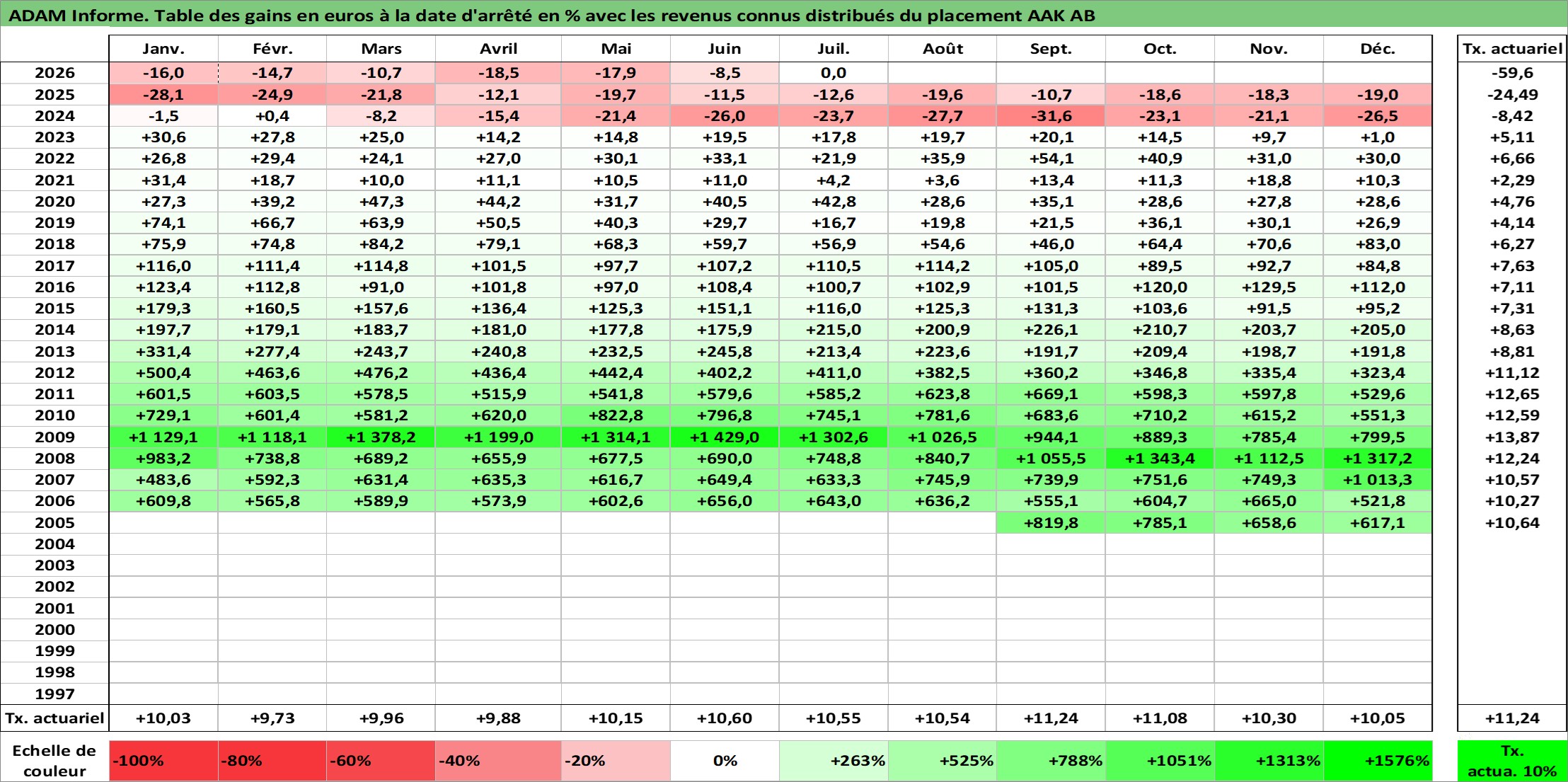Click the +13,87 actuarial rate value

(1512, 437)
